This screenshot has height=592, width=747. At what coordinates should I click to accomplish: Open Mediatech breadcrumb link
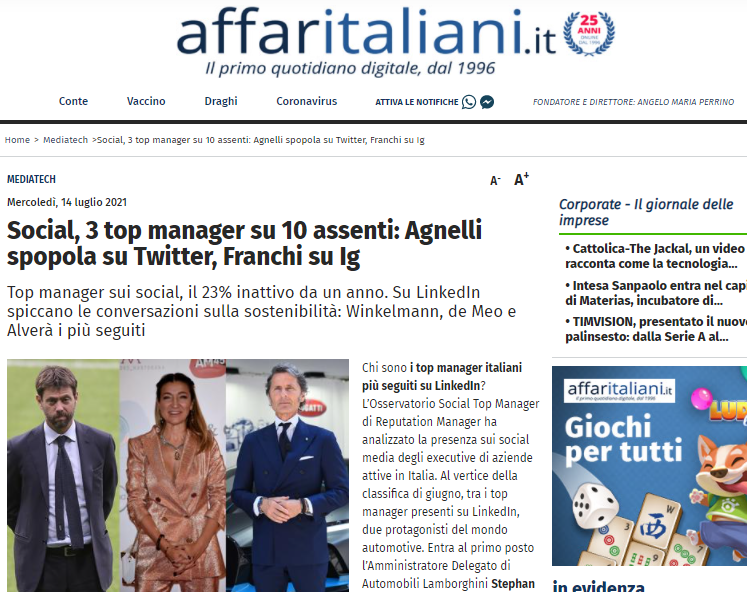65,140
